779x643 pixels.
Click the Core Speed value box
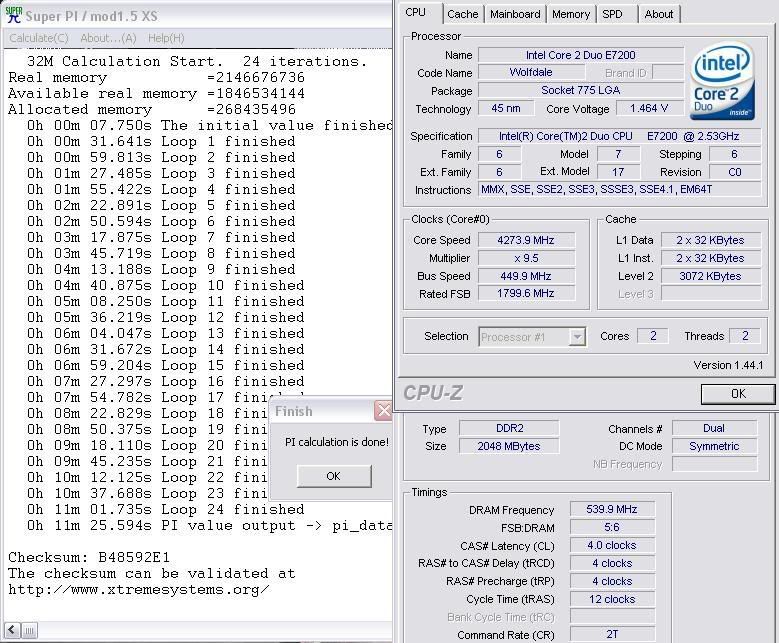(x=526, y=240)
